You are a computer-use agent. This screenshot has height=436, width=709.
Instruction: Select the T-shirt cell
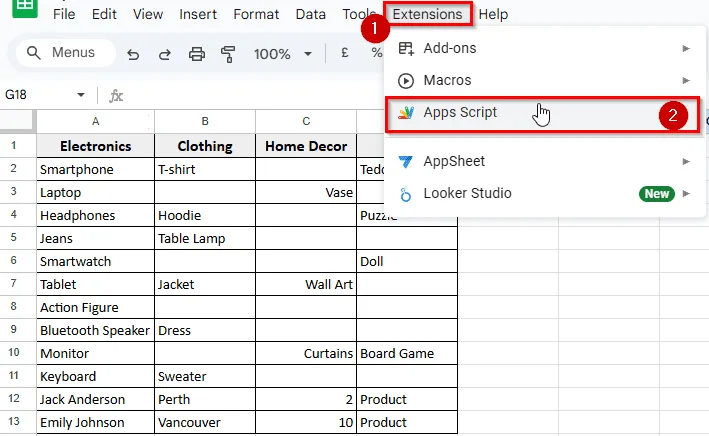(x=205, y=169)
